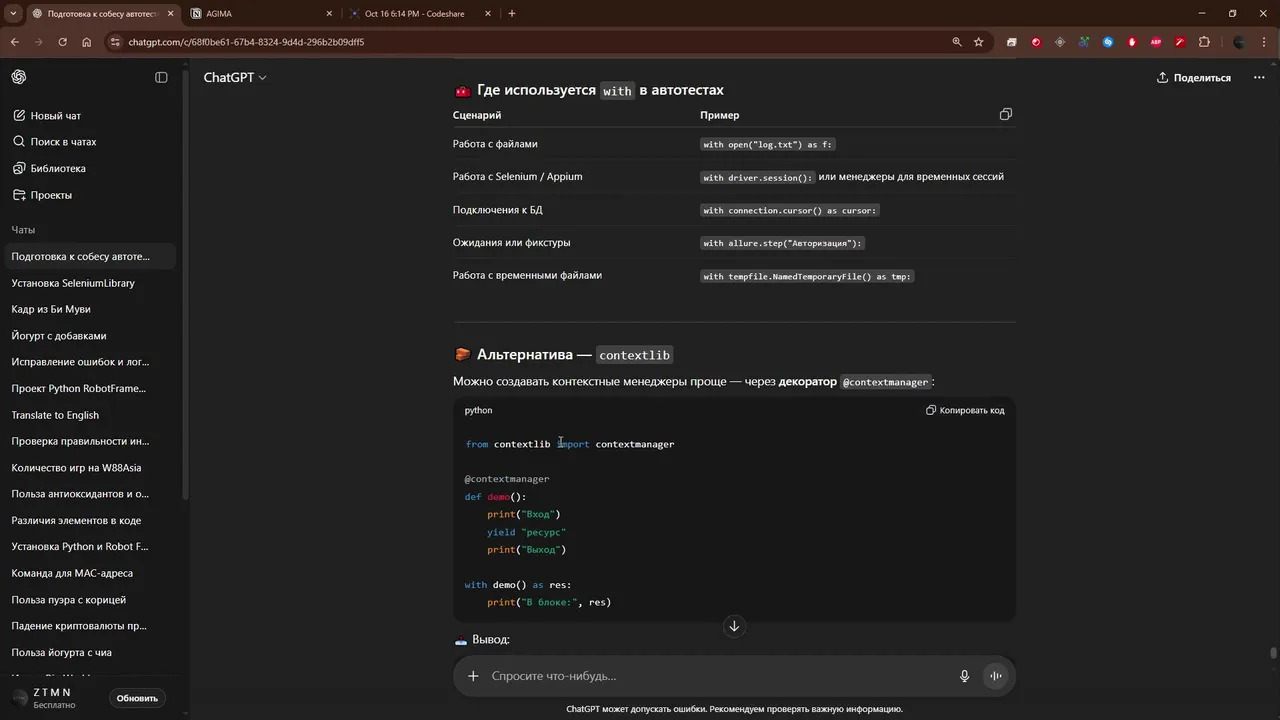Close the Codeshare tab
The height and width of the screenshot is (720, 1280).
pyautogui.click(x=488, y=14)
